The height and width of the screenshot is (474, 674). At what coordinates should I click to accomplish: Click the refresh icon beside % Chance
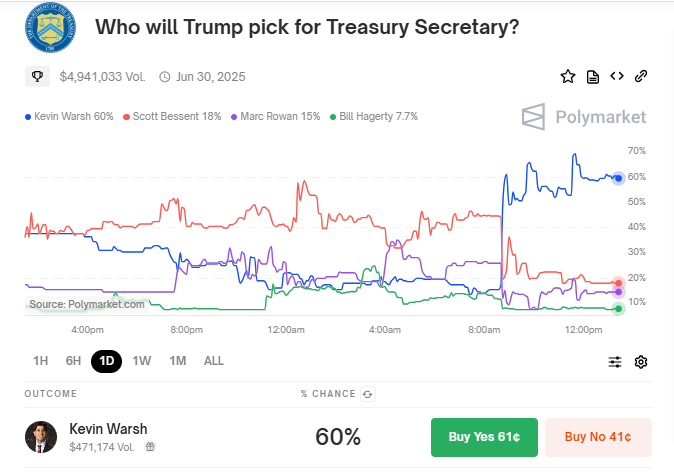(x=368, y=394)
